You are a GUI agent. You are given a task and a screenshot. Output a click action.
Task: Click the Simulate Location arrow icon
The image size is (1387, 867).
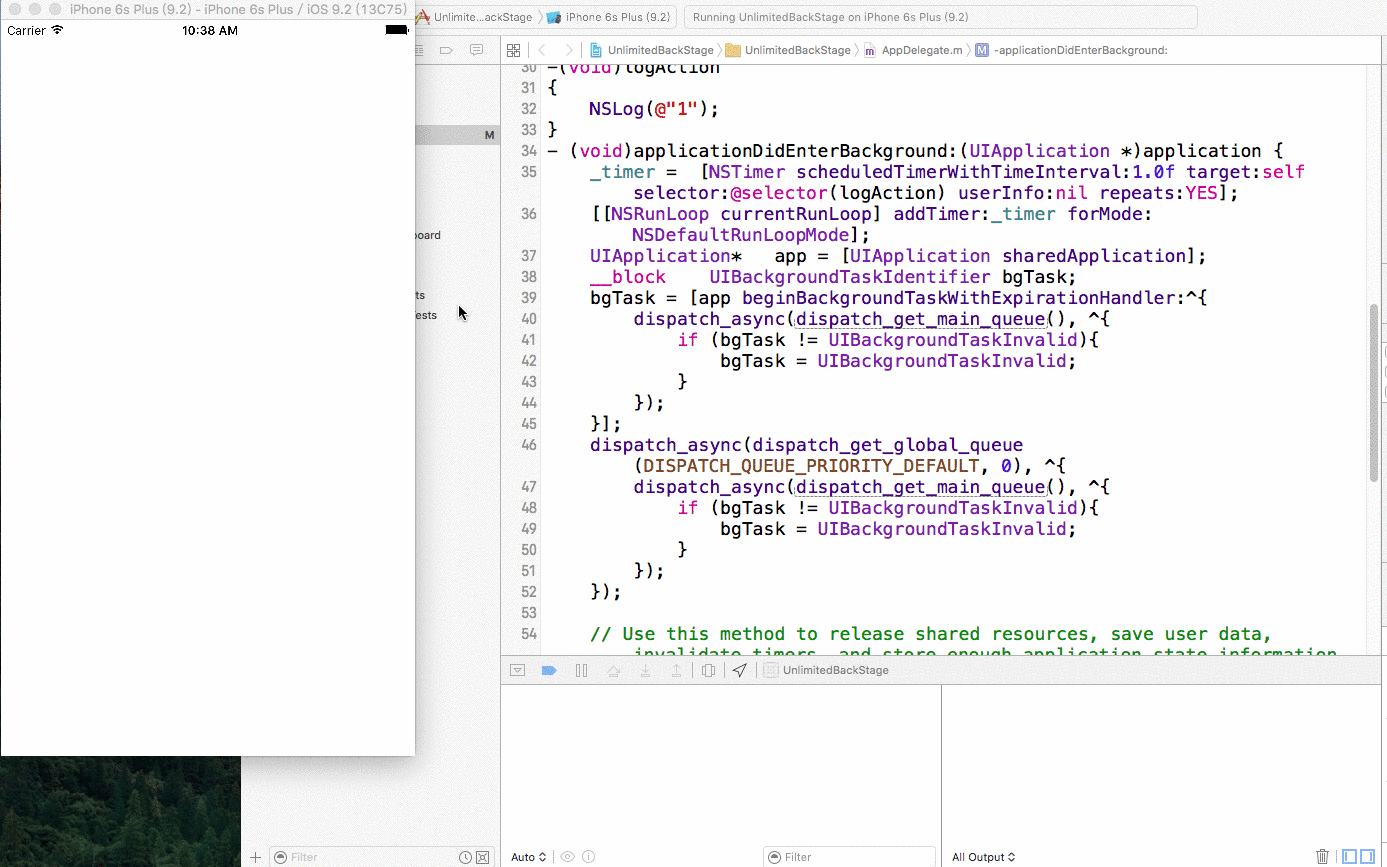(x=739, y=670)
